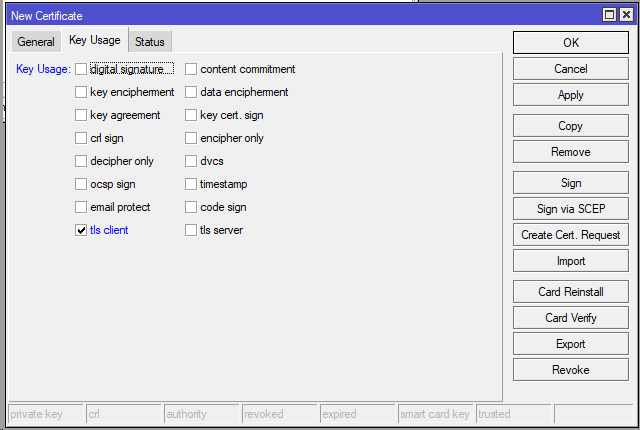Tick the key cert. sign checkbox
640x430 pixels.
pos(191,115)
